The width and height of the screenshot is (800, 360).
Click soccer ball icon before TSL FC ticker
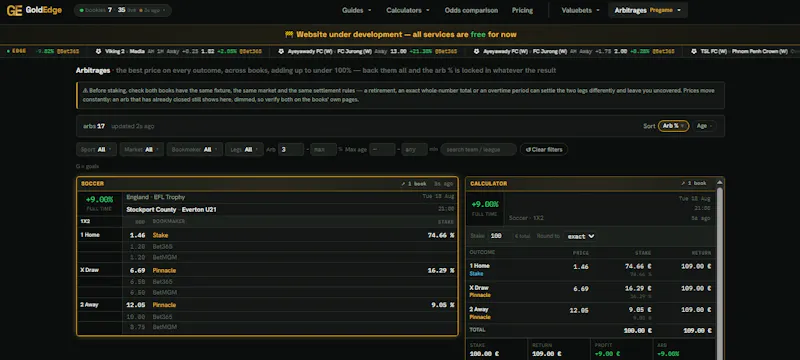click(x=694, y=51)
